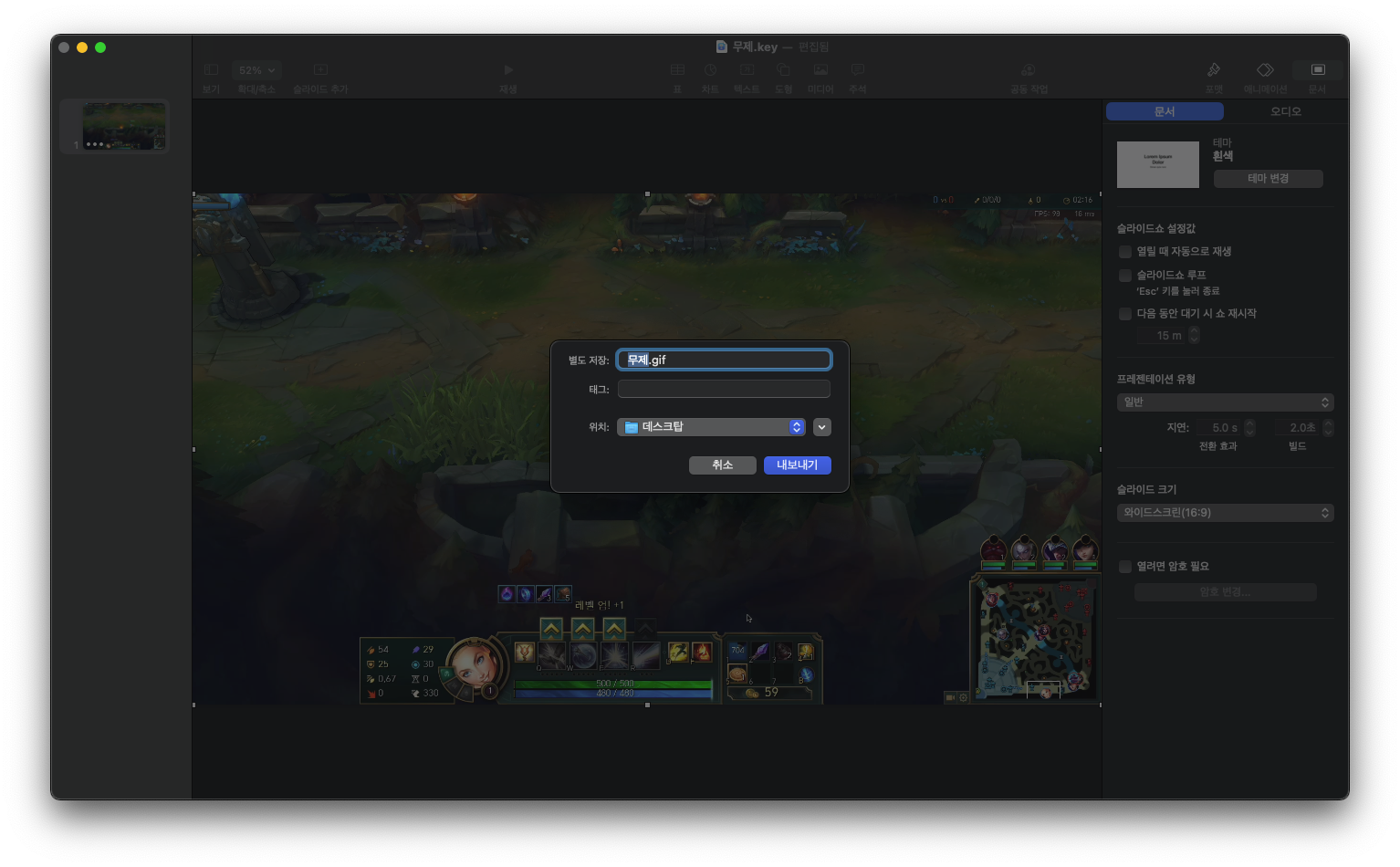Click 취소 to cancel the export
Viewport: 1400px width, 867px height.
point(722,465)
